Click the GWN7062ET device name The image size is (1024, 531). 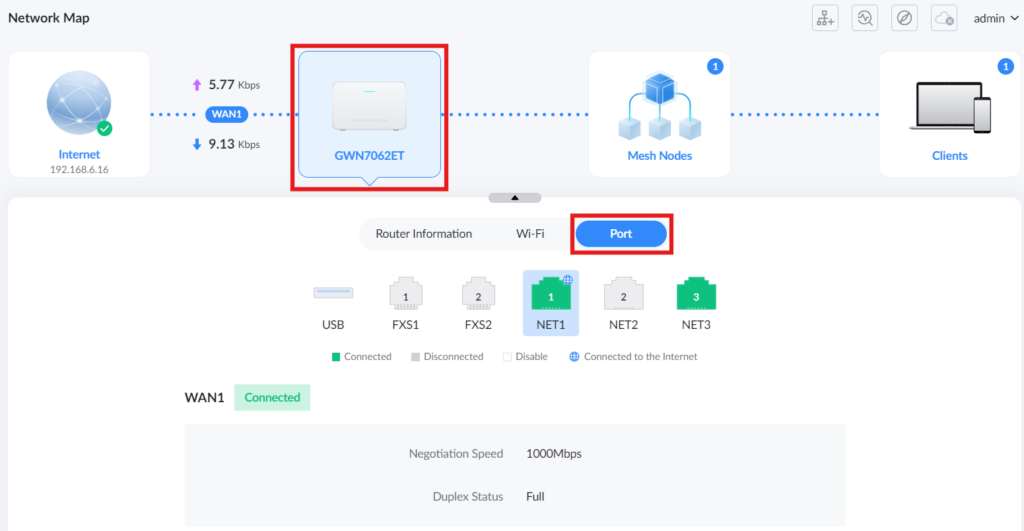pyautogui.click(x=370, y=155)
